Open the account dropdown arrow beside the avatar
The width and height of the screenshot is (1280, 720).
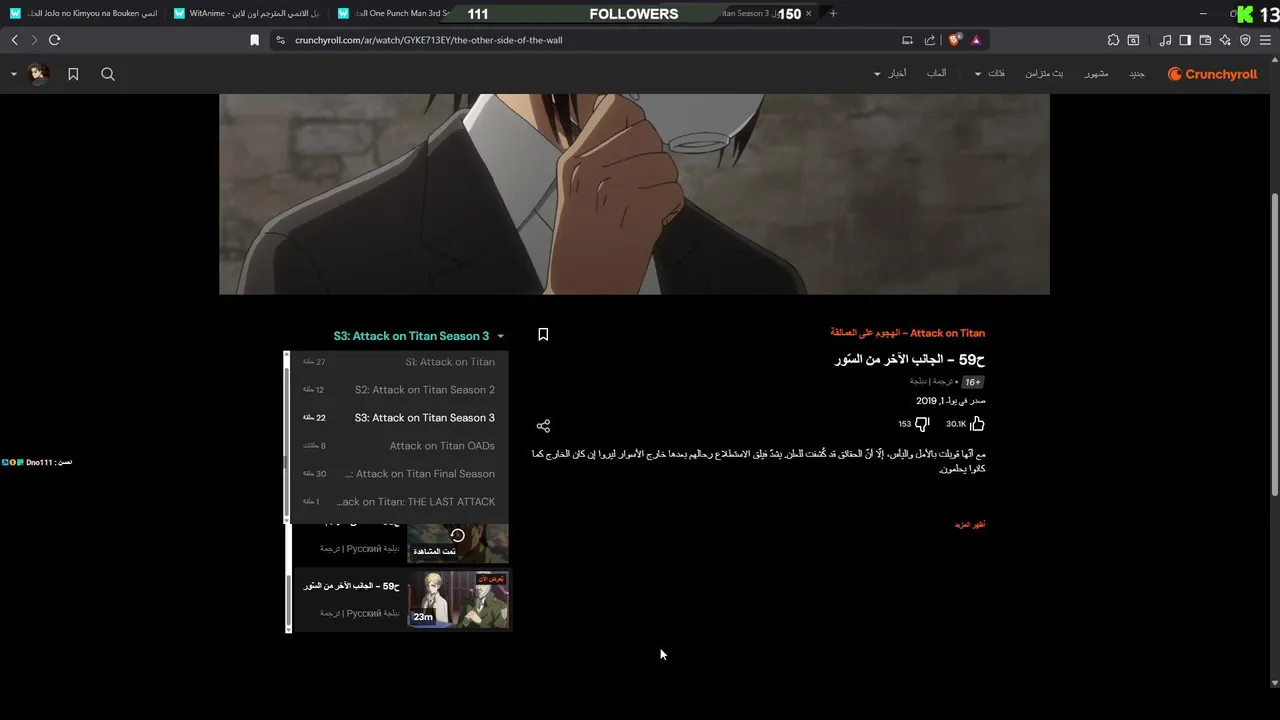pos(13,74)
